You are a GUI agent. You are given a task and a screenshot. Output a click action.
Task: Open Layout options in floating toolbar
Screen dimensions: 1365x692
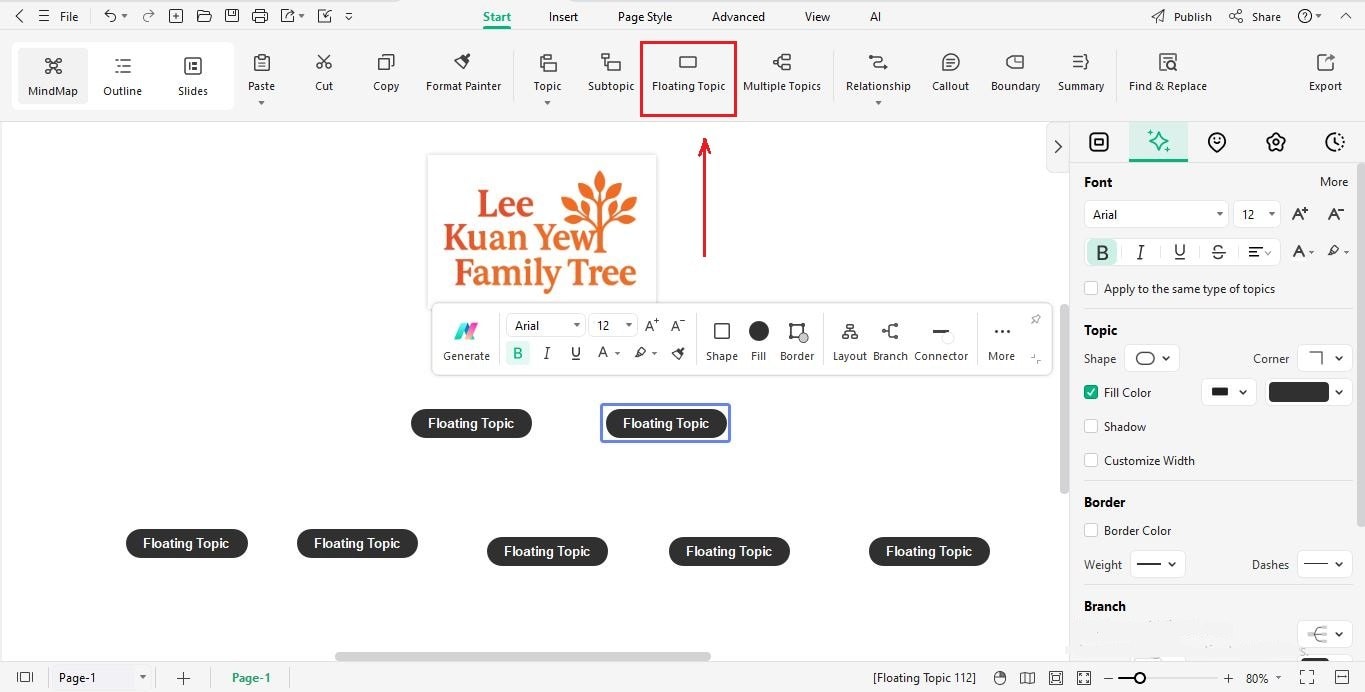[x=849, y=340]
